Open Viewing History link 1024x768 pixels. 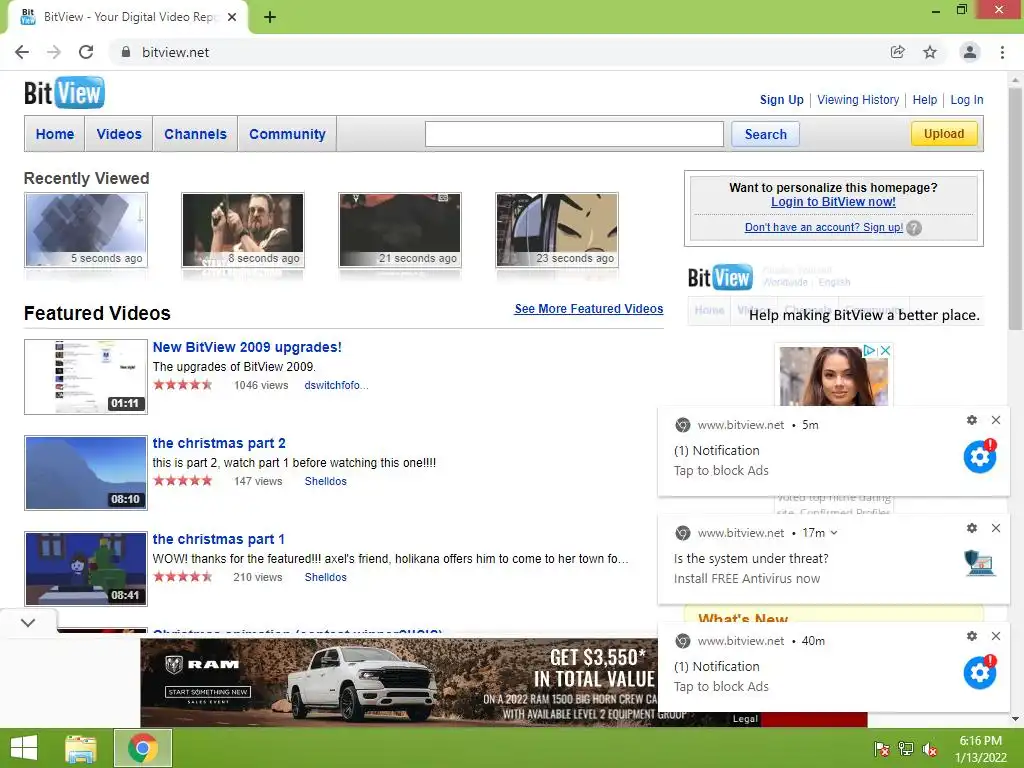pyautogui.click(x=858, y=100)
